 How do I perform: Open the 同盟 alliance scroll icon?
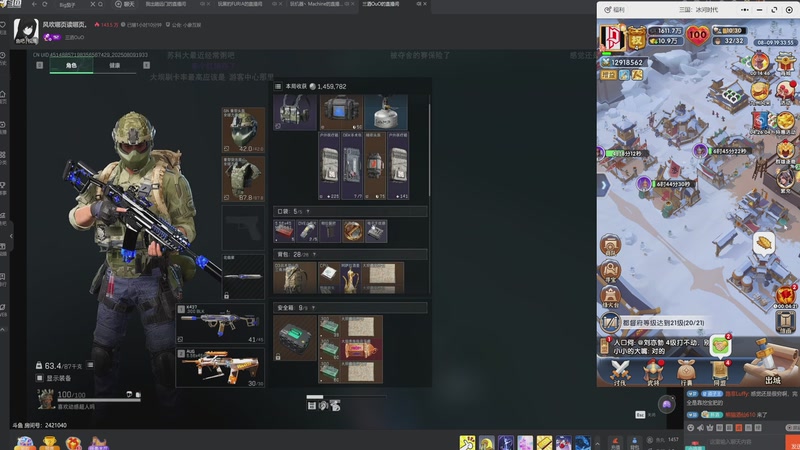click(720, 372)
